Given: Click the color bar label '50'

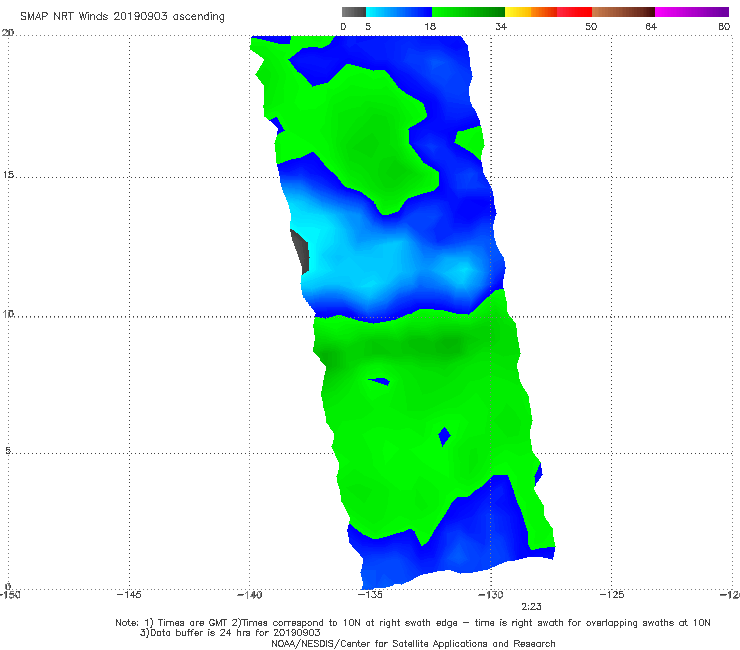Looking at the screenshot, I should (591, 26).
